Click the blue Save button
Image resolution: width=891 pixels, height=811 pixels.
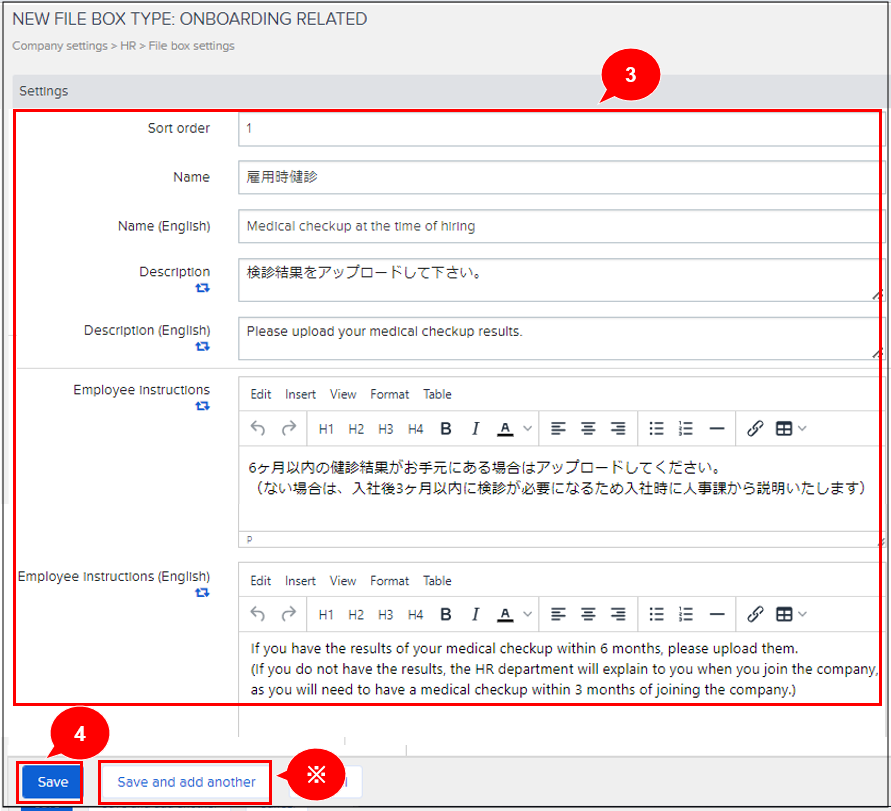(52, 782)
